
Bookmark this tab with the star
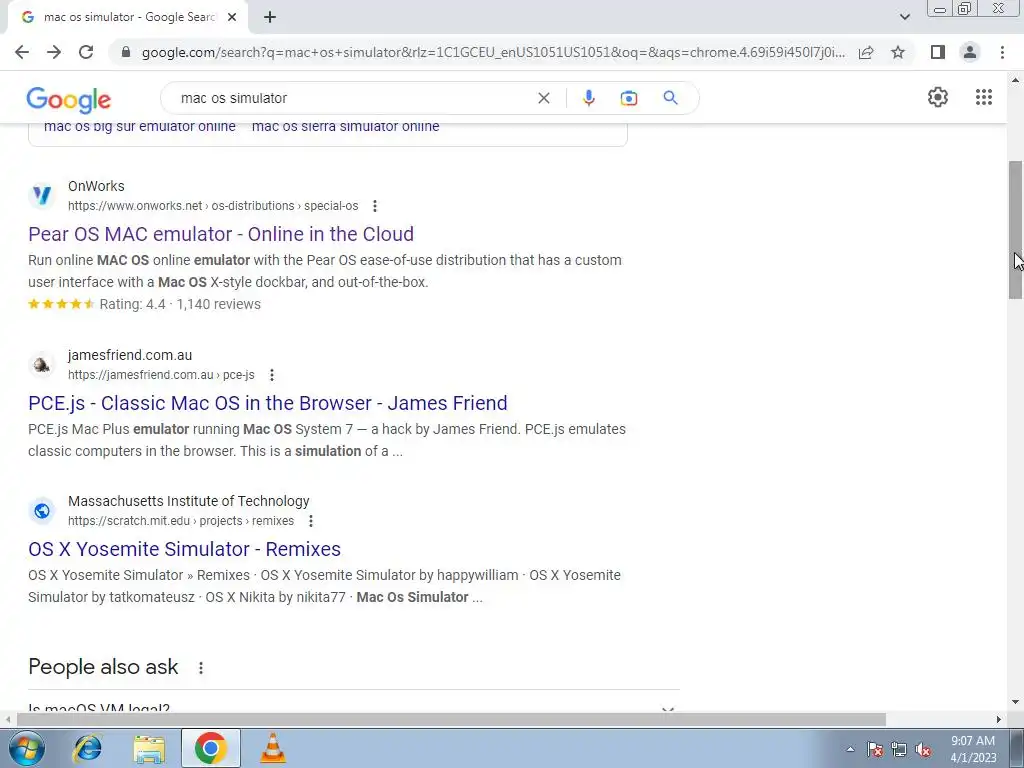coord(898,52)
